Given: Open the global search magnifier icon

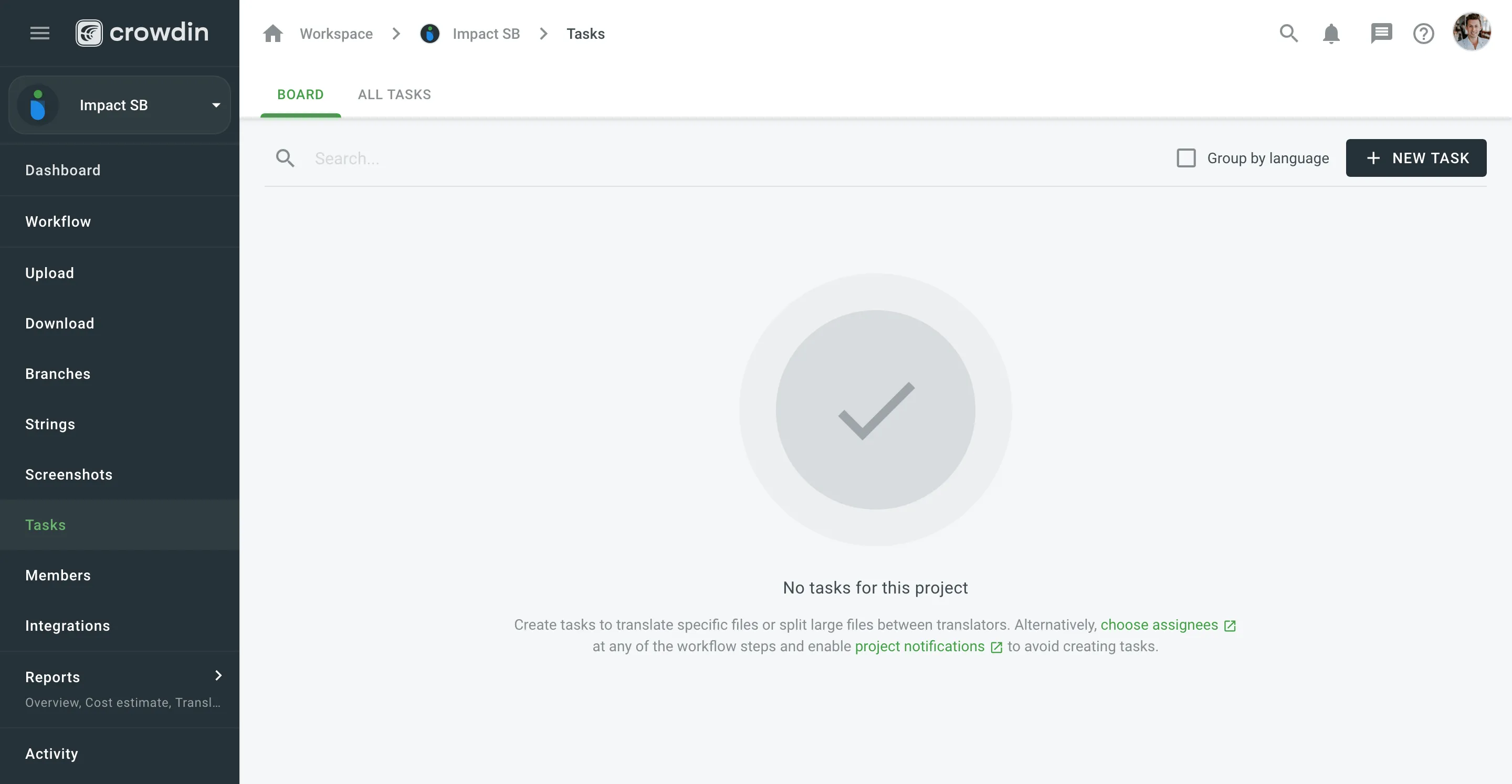Looking at the screenshot, I should coord(1288,34).
